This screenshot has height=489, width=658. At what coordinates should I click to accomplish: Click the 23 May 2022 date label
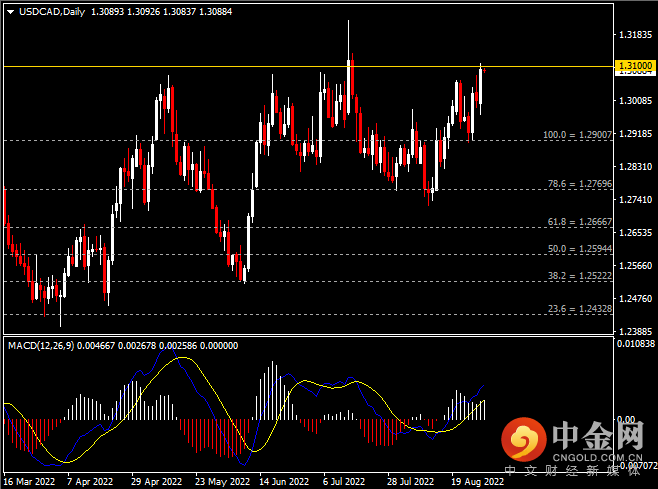point(222,481)
